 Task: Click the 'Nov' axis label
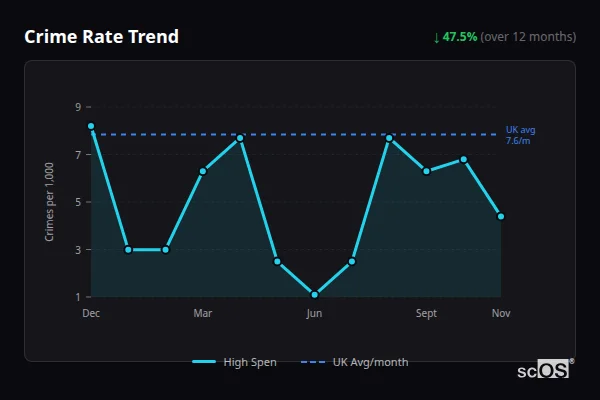(501, 313)
